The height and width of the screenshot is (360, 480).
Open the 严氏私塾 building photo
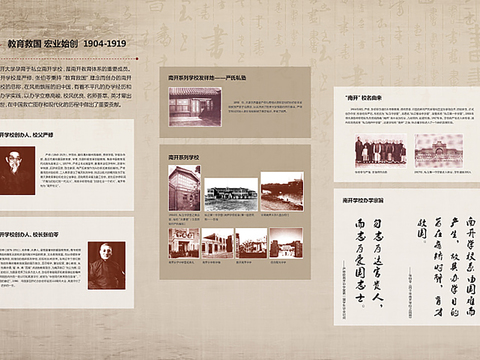click(195, 107)
